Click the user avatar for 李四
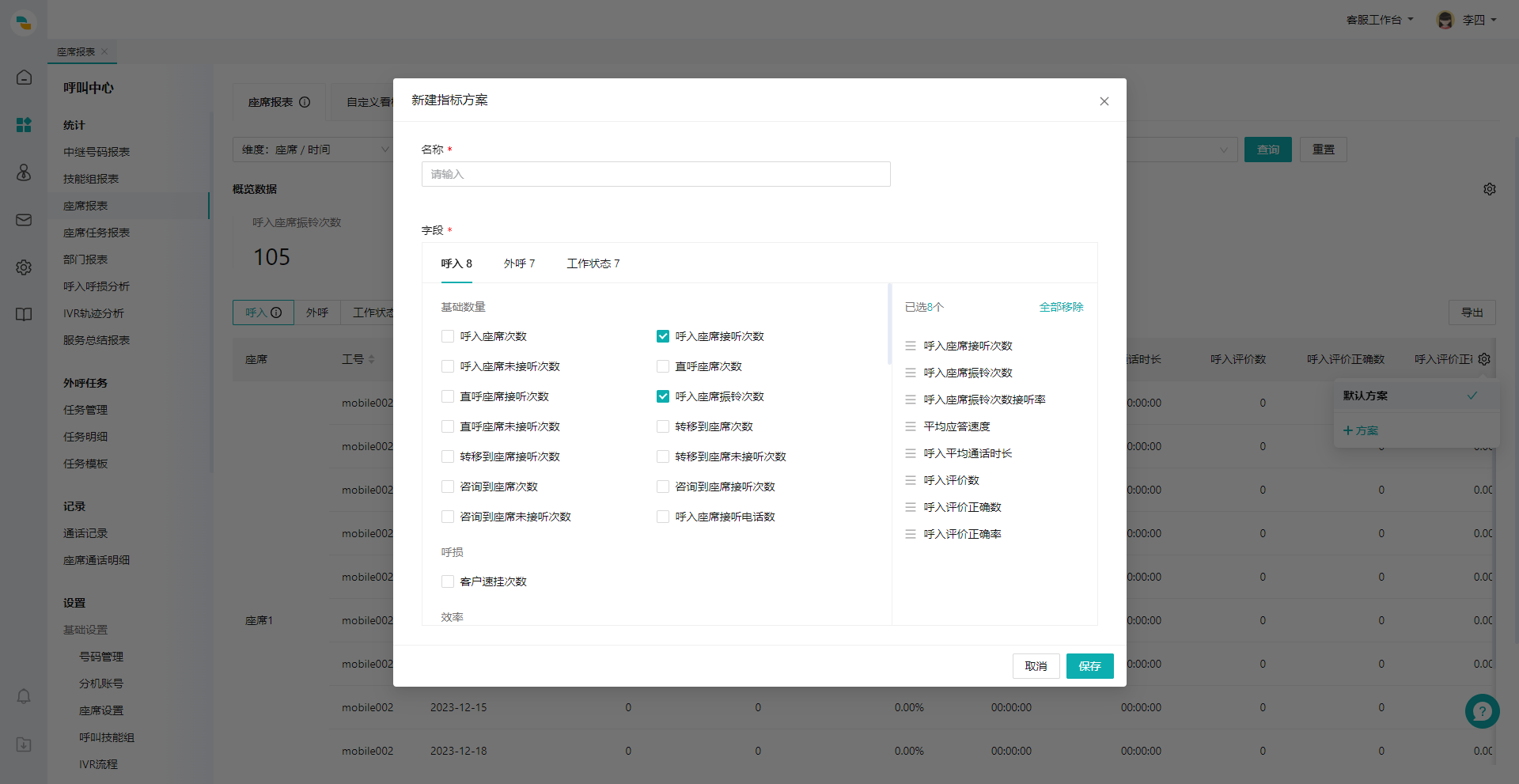Viewport: 1519px width, 784px height. pyautogui.click(x=1445, y=20)
